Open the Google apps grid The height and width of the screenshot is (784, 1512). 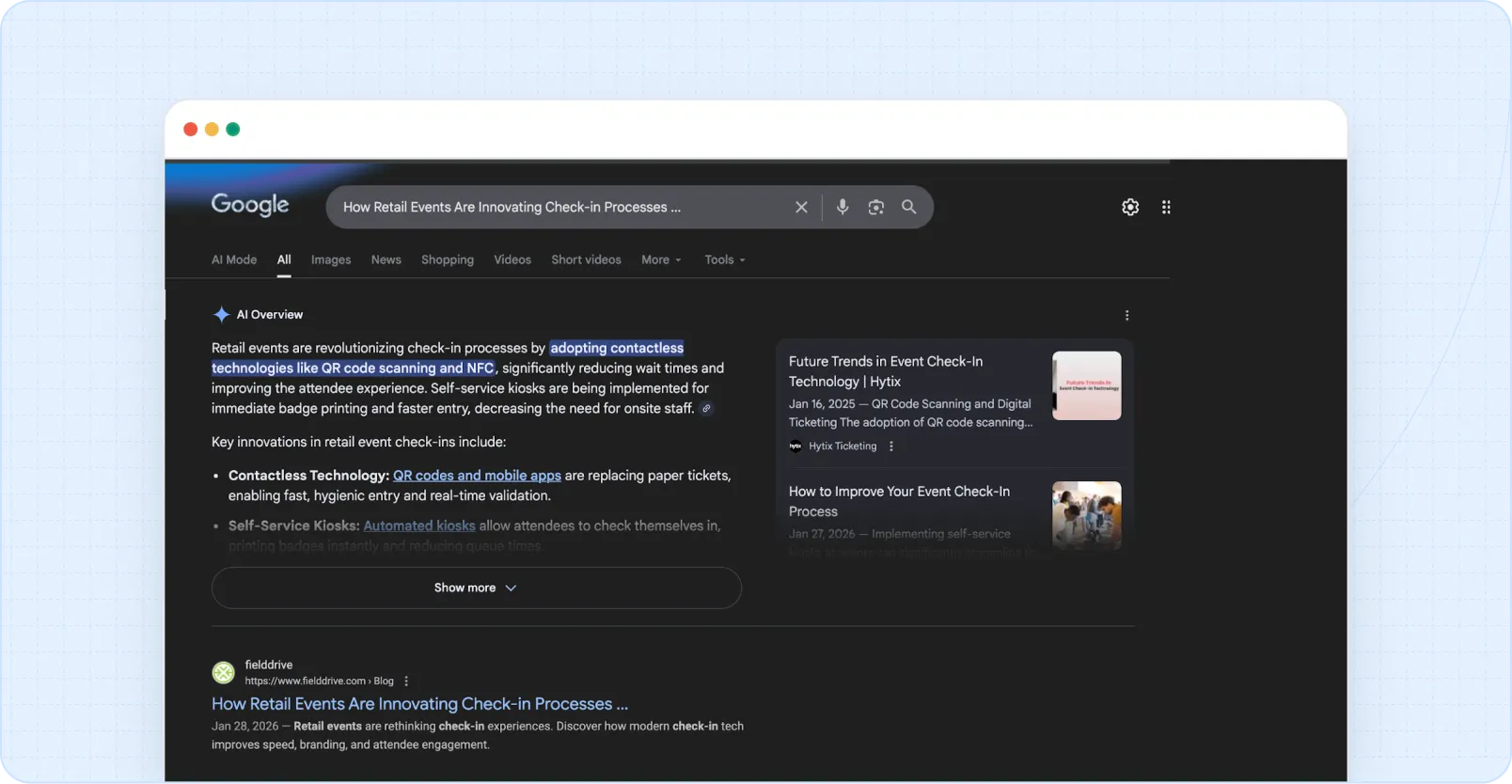point(1166,207)
